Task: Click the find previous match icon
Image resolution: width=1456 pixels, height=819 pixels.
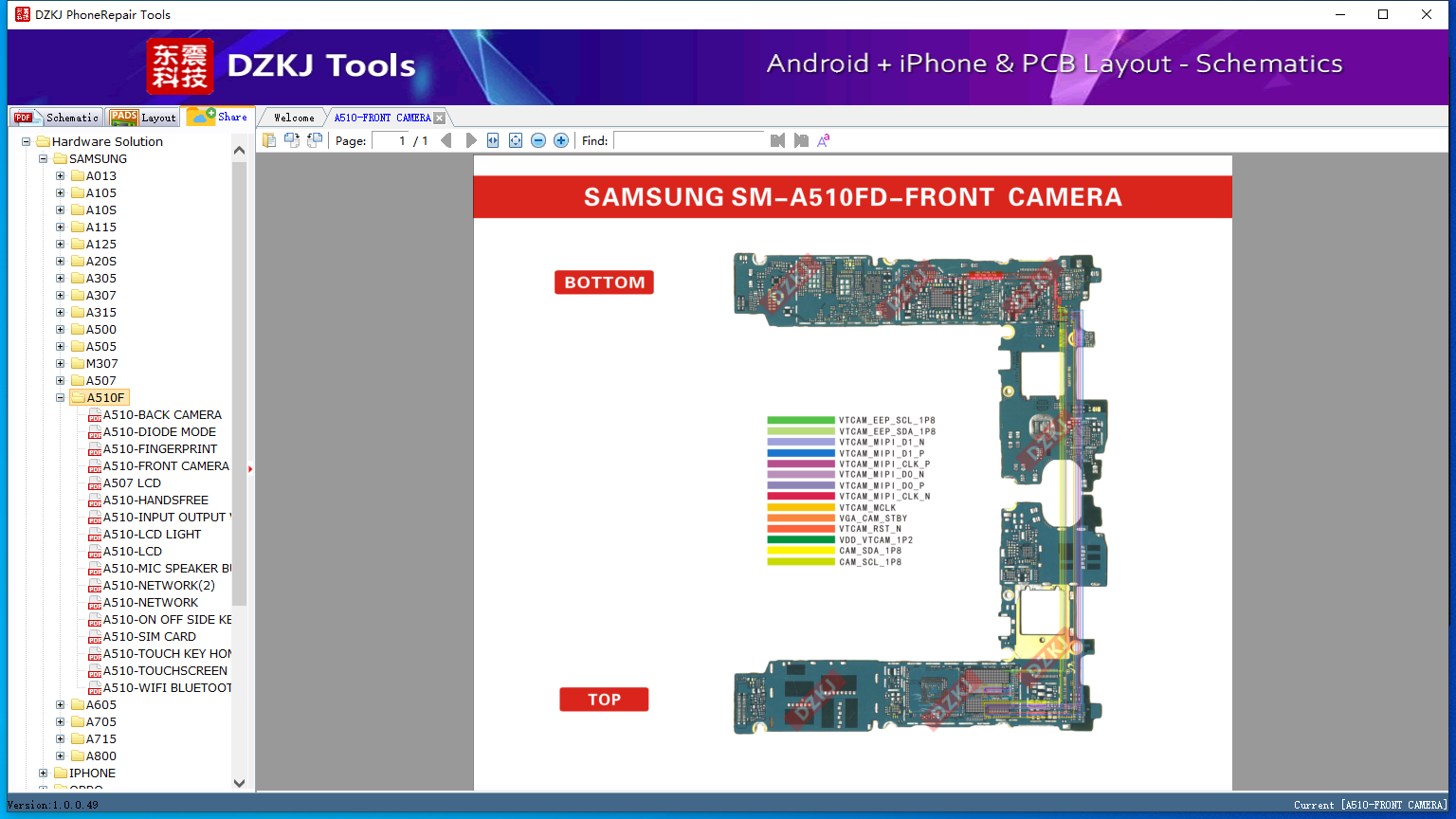Action: click(x=778, y=140)
